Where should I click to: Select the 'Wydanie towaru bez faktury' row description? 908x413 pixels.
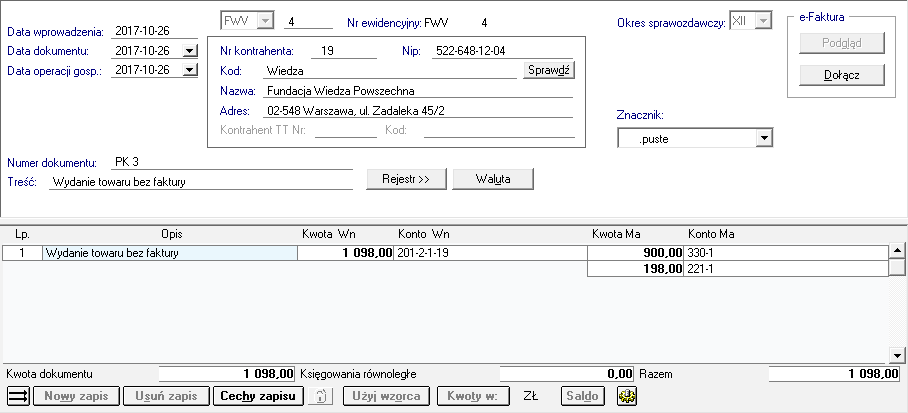coord(170,253)
